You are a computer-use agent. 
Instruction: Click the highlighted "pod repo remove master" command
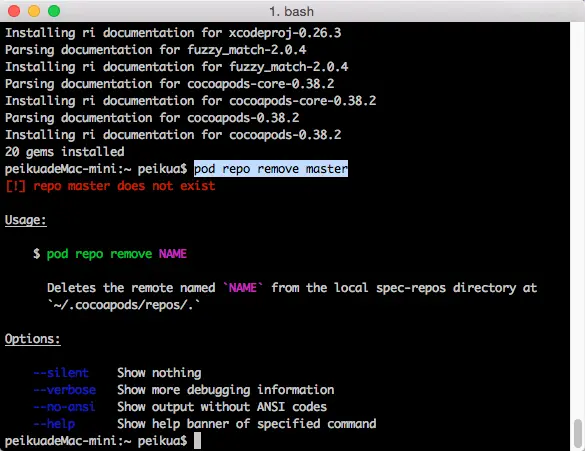tap(271, 169)
